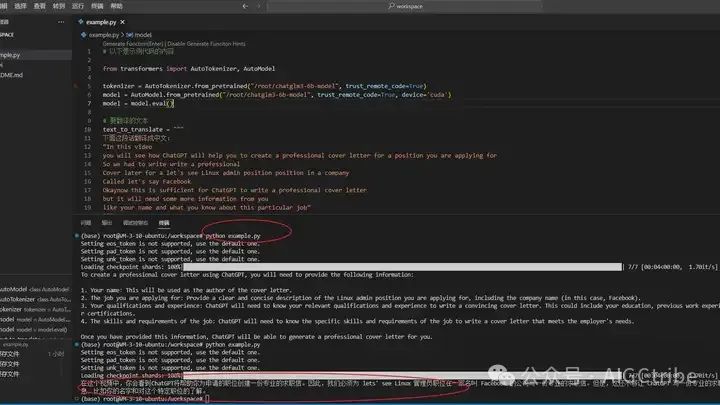Open the 终端 menu in the menu bar
Screen dimensions: 720x405
(x=97, y=6)
